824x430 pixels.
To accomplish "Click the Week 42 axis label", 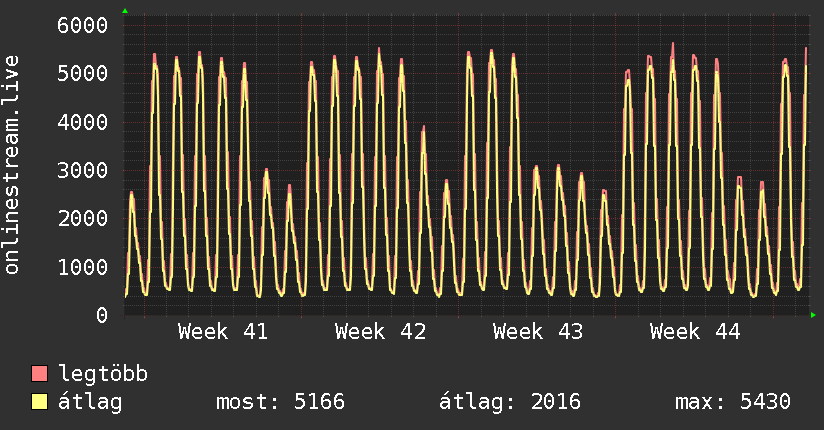I will tap(380, 332).
